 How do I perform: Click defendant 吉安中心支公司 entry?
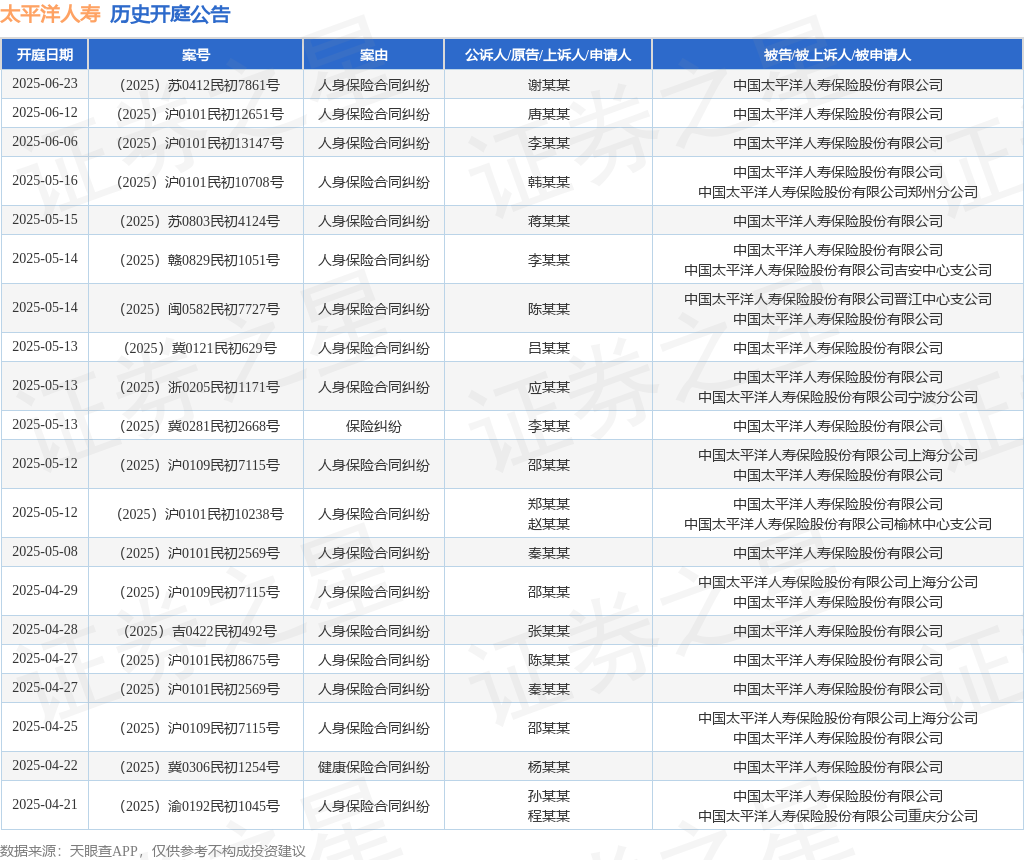point(838,270)
